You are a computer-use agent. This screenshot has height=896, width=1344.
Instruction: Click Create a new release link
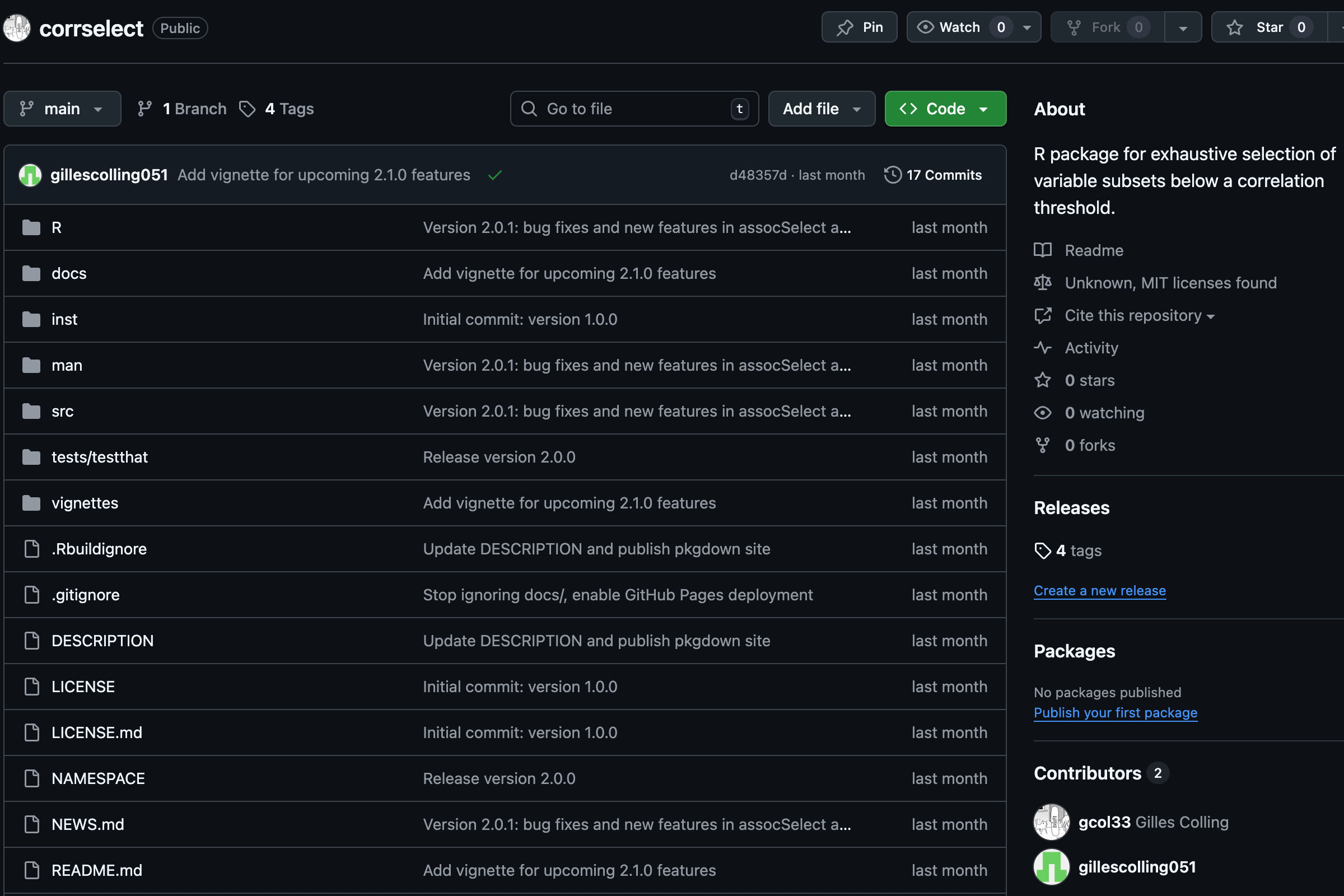click(x=1099, y=590)
